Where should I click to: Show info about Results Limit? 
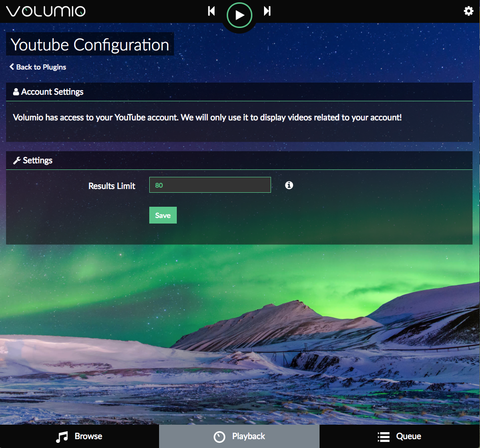[289, 185]
